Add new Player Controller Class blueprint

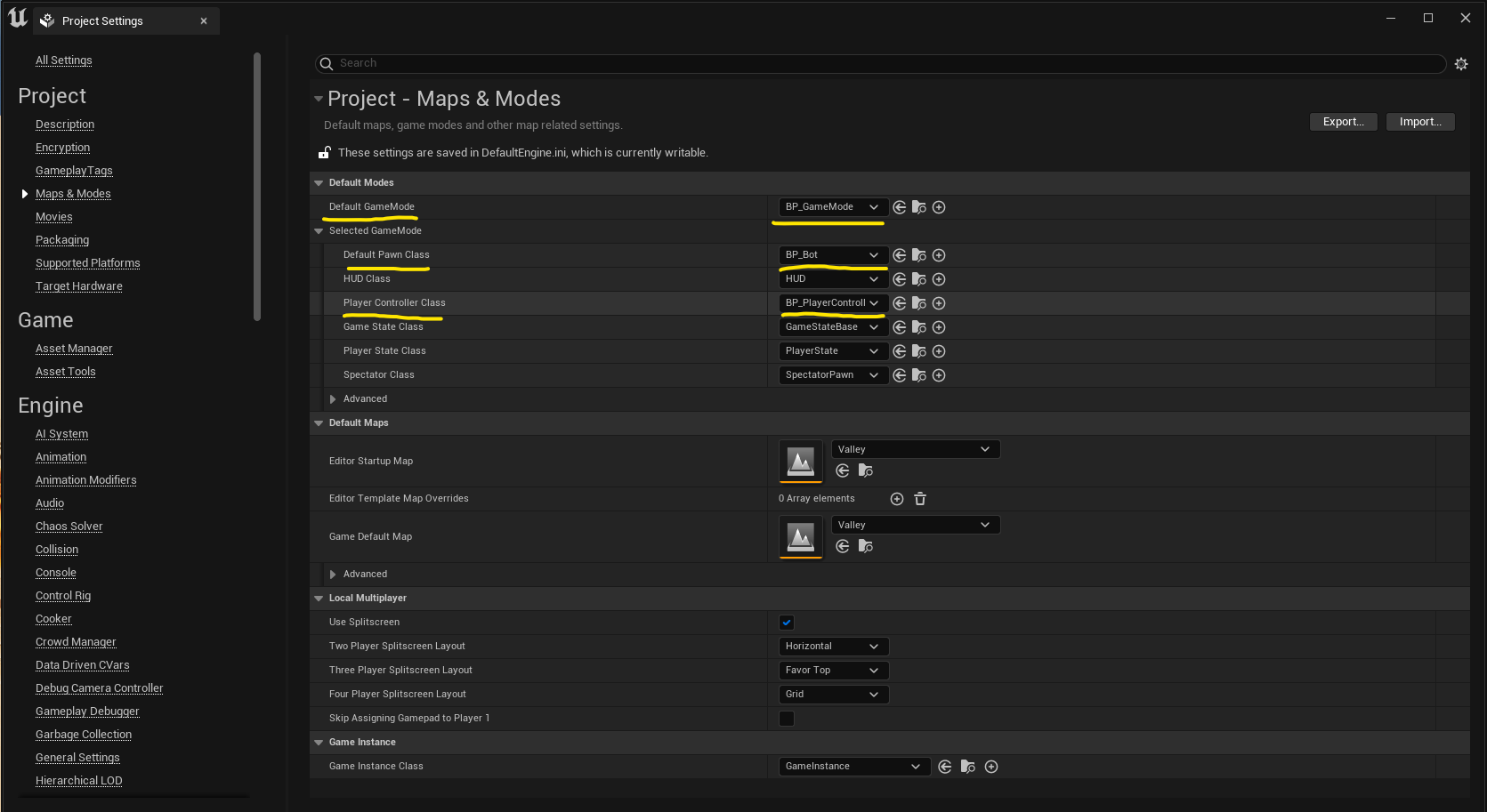(x=939, y=303)
